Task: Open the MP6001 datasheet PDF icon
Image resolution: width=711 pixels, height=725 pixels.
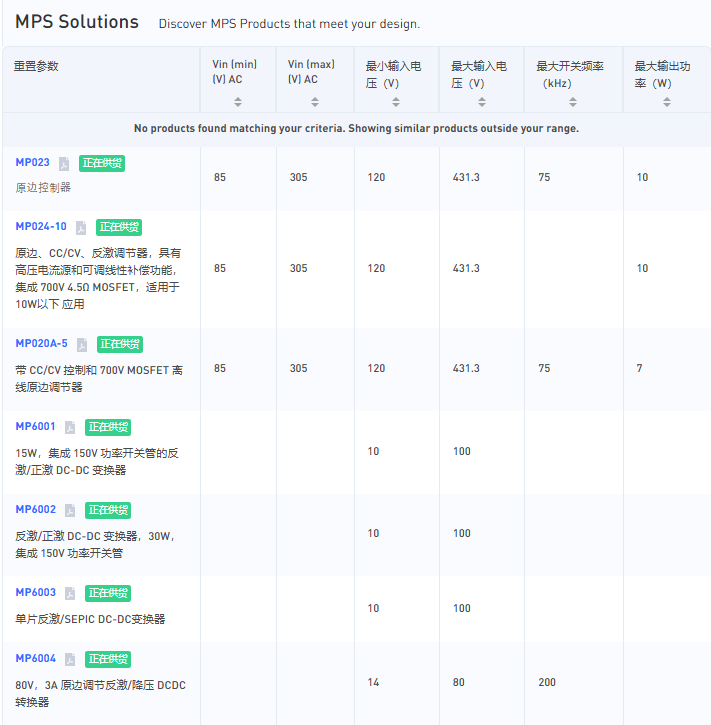Action: coord(70,428)
